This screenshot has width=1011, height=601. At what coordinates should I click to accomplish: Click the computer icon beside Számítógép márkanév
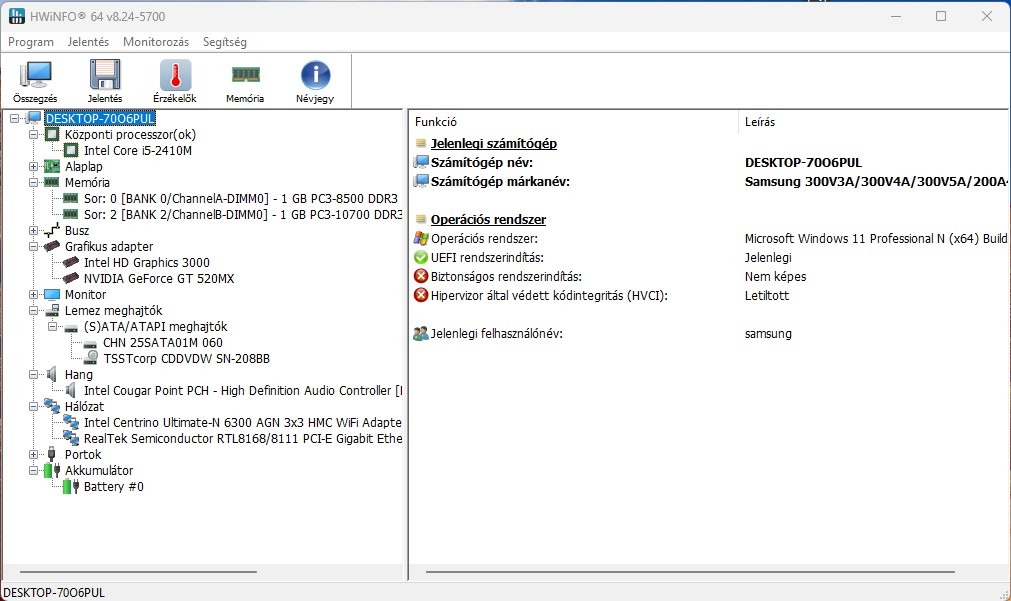tap(421, 181)
